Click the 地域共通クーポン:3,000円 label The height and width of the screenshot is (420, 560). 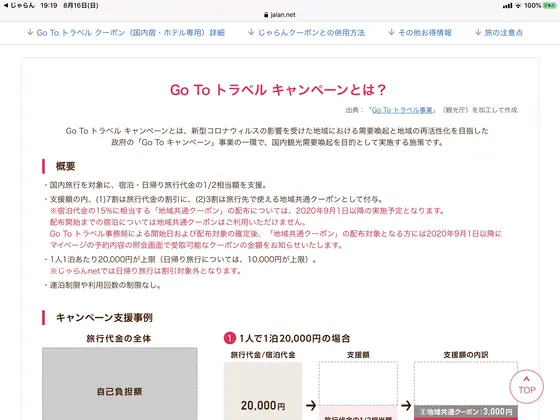coord(466,411)
